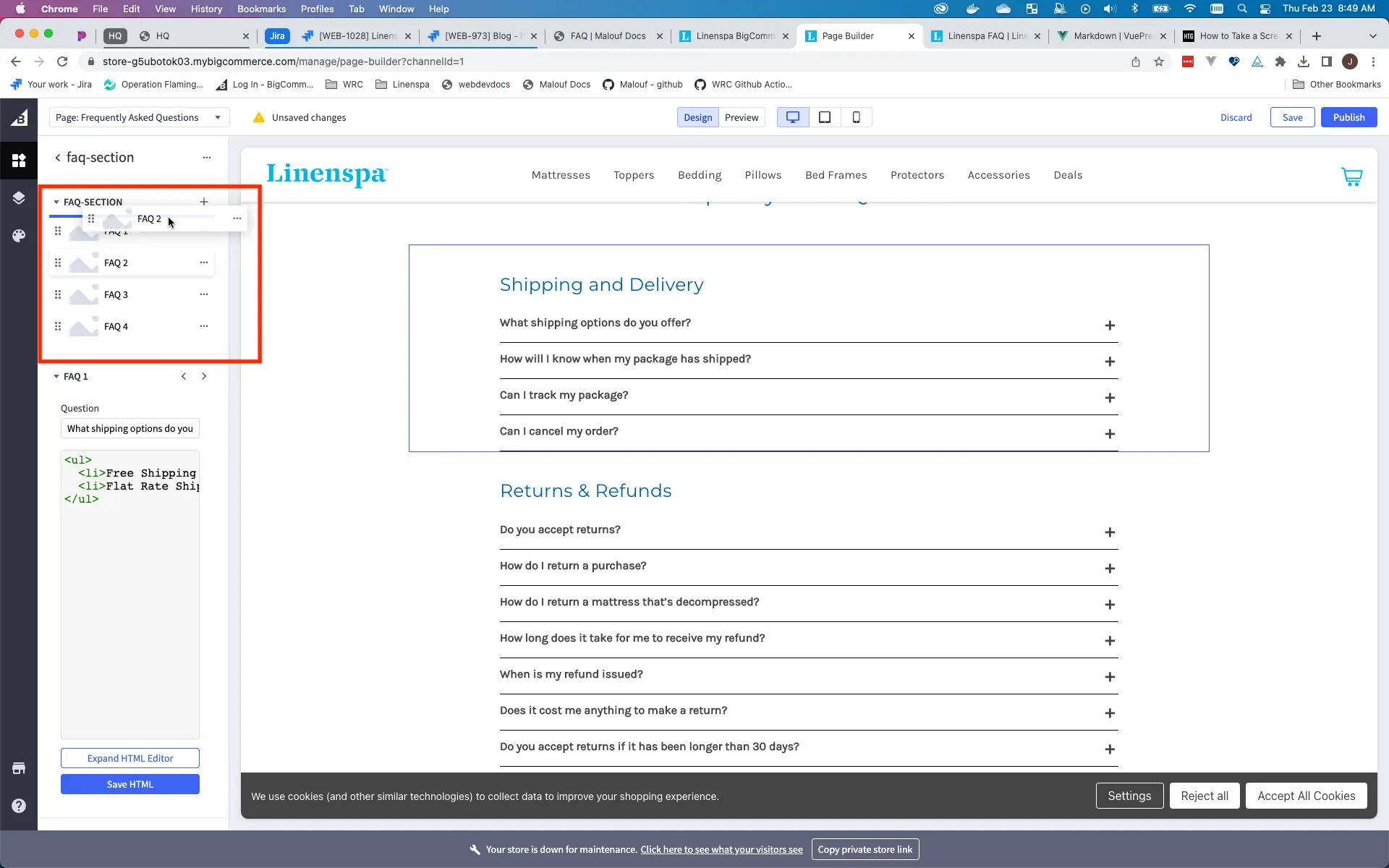
Task: Open the Bookmarks menu in the menu bar
Action: click(260, 9)
